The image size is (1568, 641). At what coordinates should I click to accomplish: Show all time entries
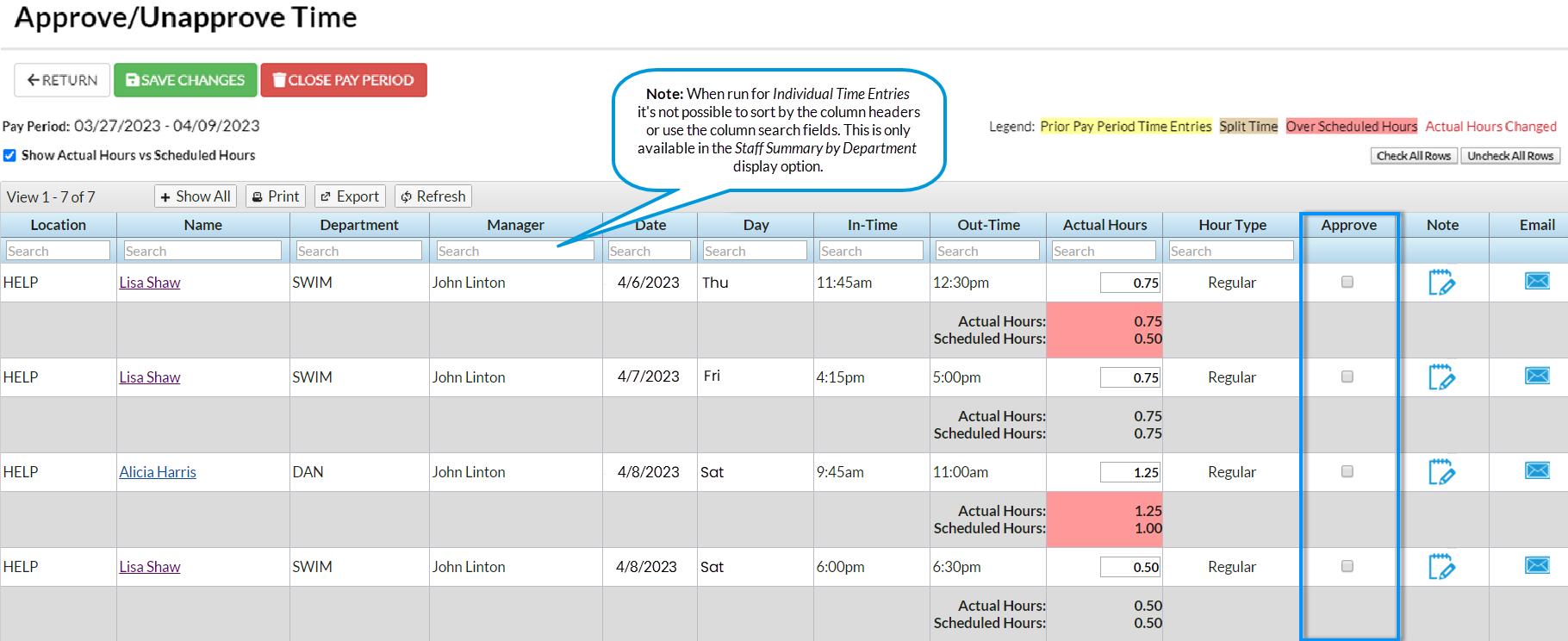[x=196, y=196]
